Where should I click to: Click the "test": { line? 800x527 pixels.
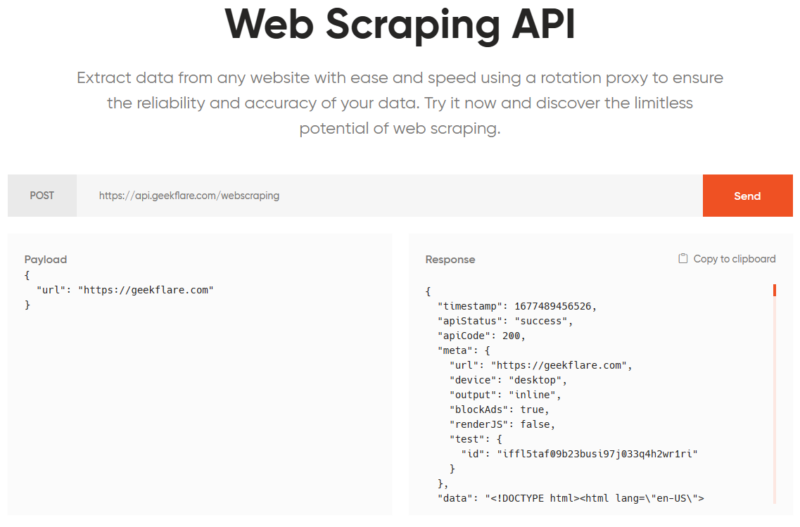pyautogui.click(x=476, y=439)
